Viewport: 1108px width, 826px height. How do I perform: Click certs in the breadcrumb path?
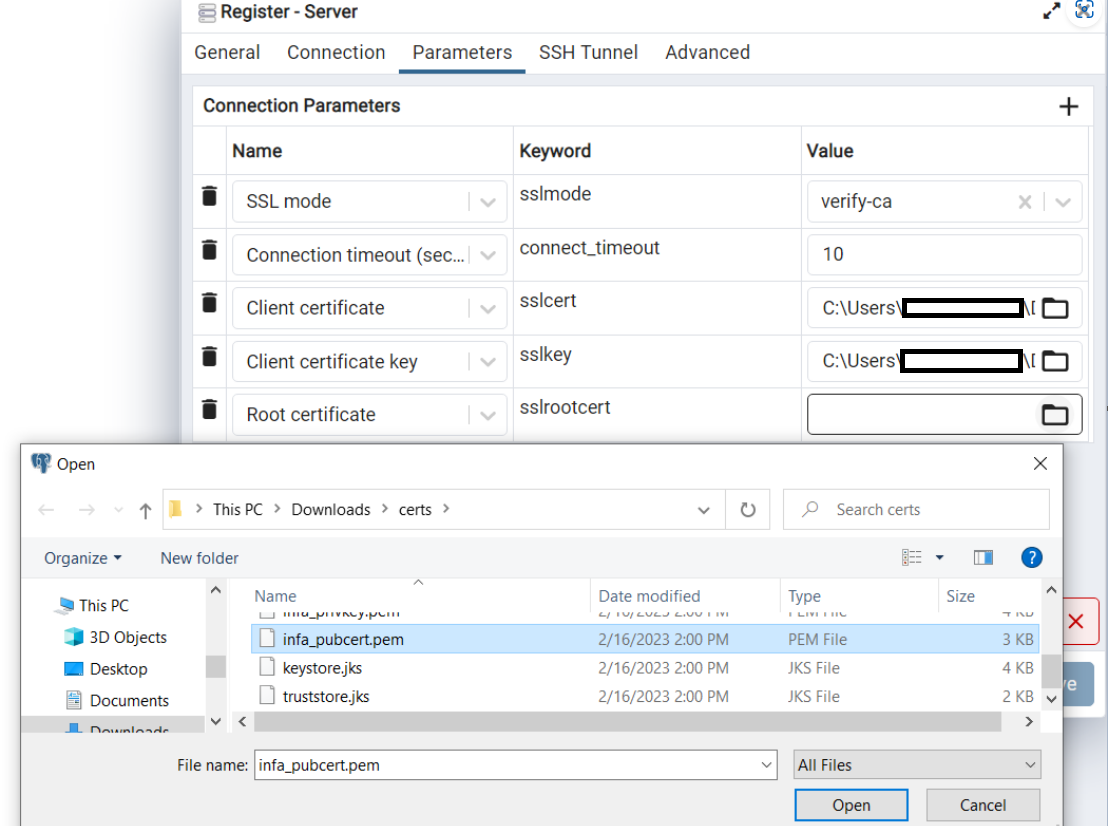tap(415, 509)
